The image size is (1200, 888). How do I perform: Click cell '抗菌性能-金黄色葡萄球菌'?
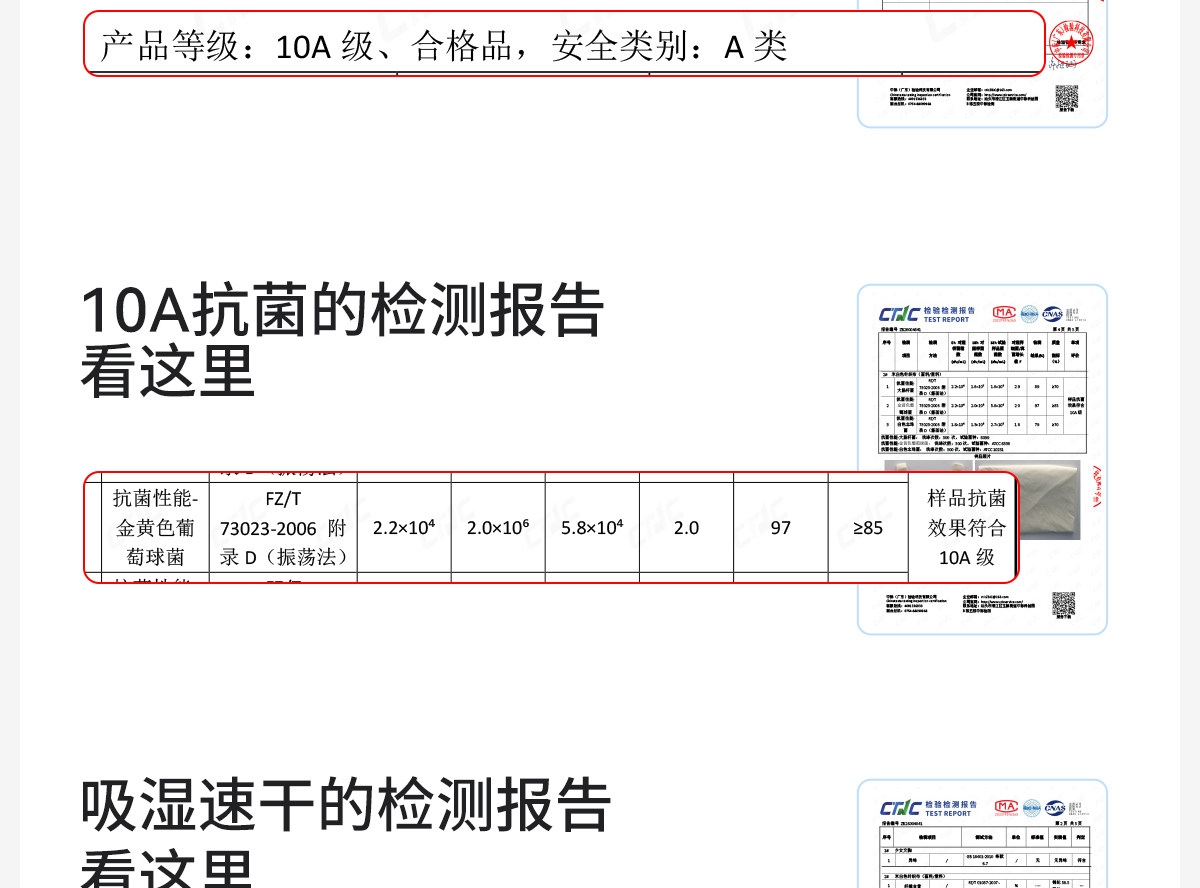click(156, 527)
